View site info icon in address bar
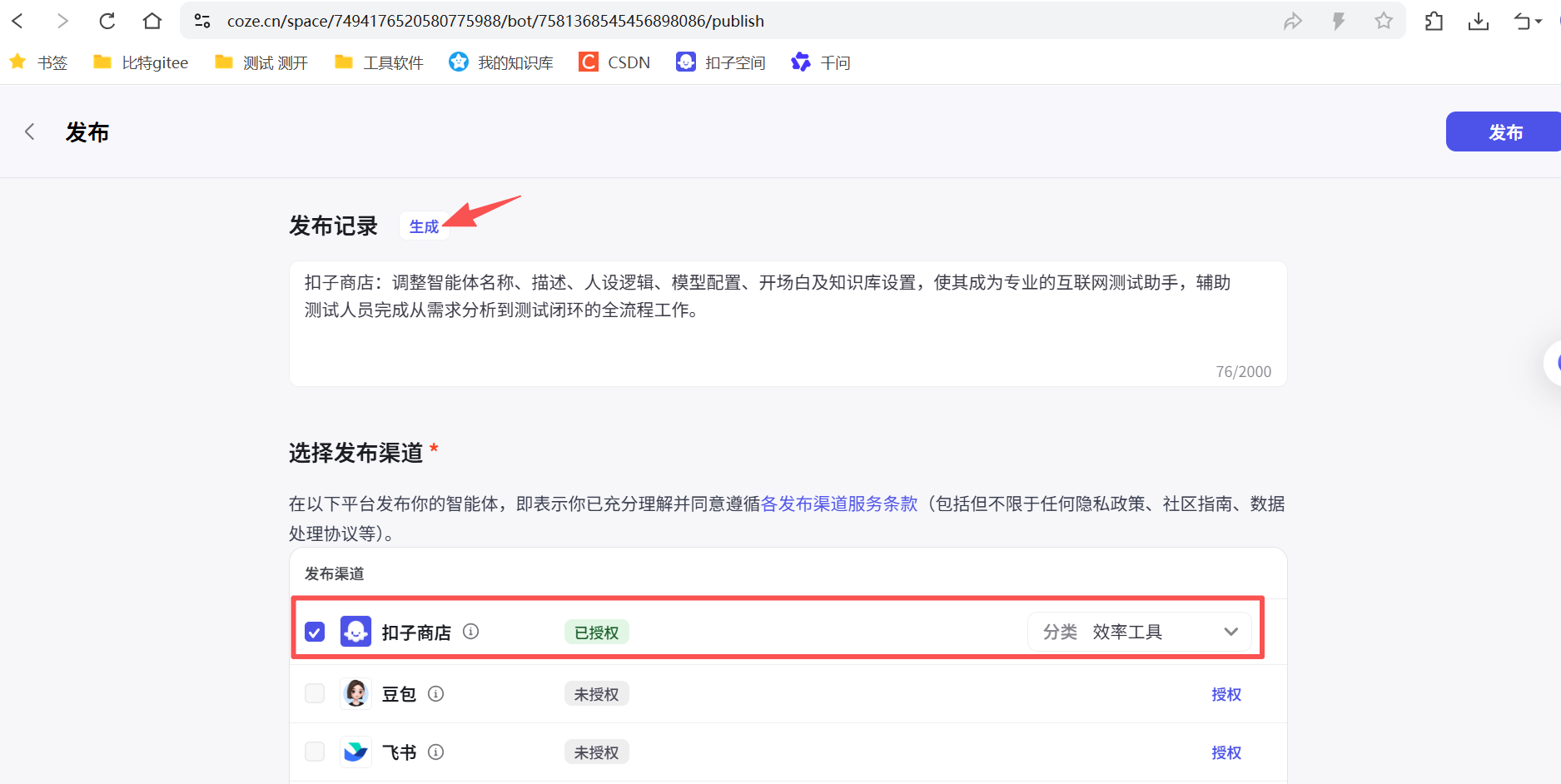1561x784 pixels. coord(202,21)
